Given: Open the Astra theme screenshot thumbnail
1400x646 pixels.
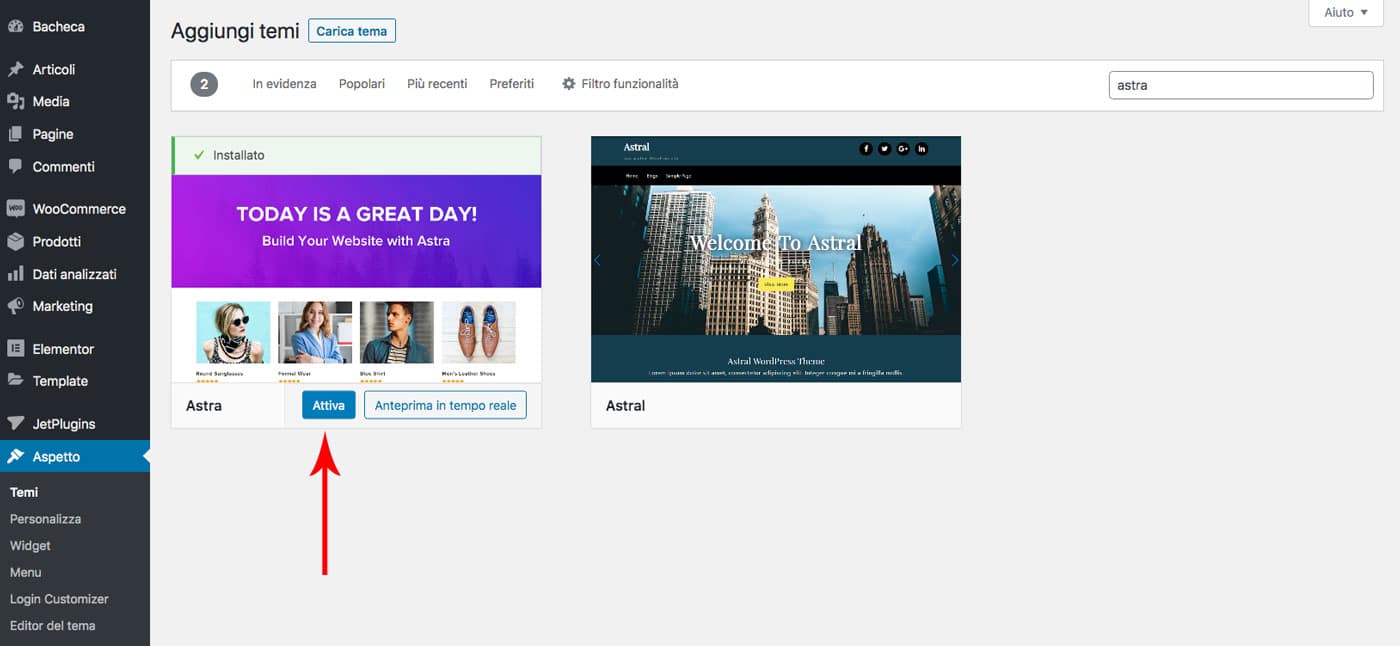Looking at the screenshot, I should 357,279.
